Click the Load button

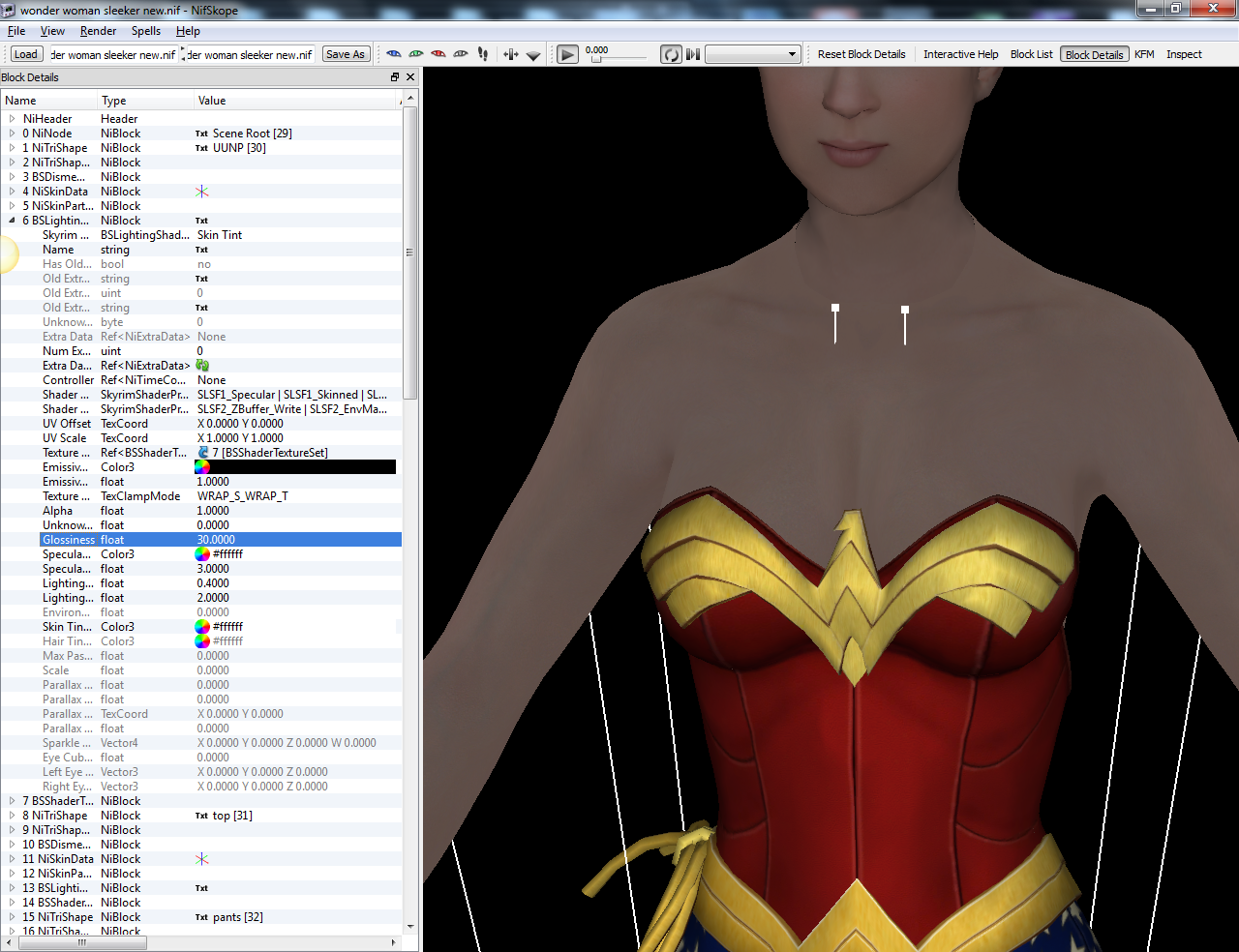tap(26, 54)
